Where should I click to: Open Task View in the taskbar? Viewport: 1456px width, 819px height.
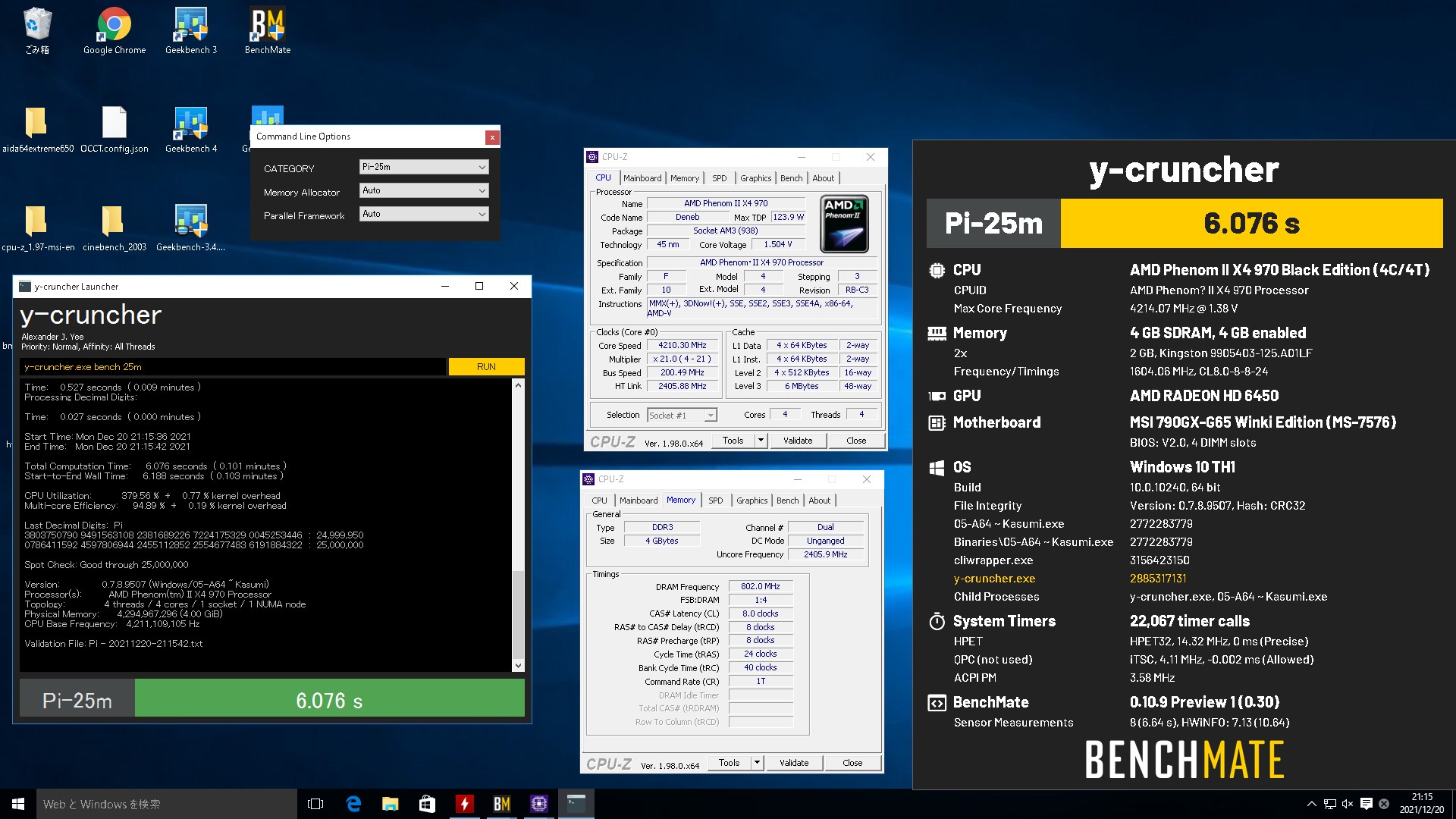315,804
